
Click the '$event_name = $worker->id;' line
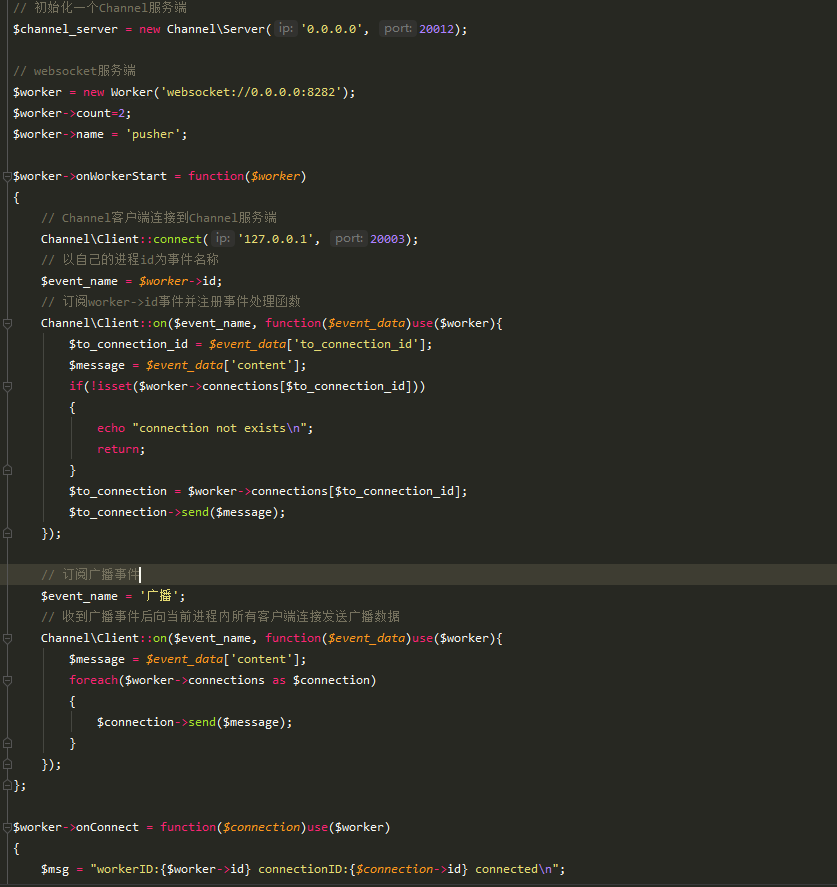pos(131,281)
